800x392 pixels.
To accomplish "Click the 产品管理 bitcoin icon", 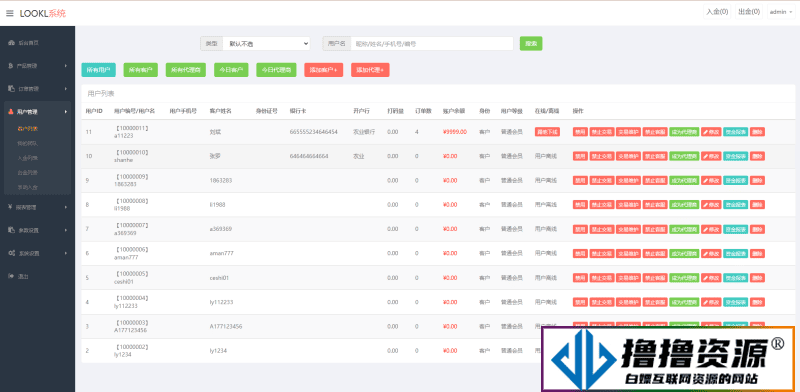I will (x=11, y=66).
